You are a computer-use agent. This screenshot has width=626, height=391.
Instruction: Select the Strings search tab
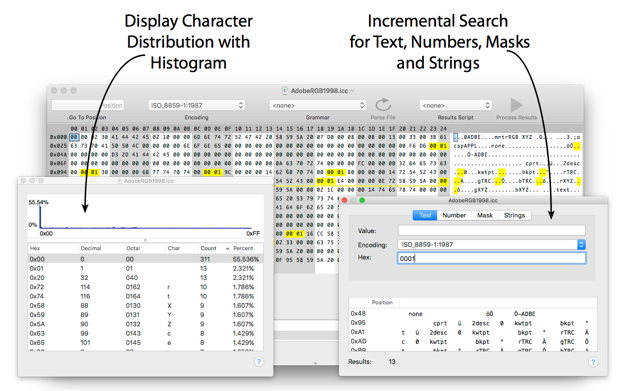[x=514, y=215]
